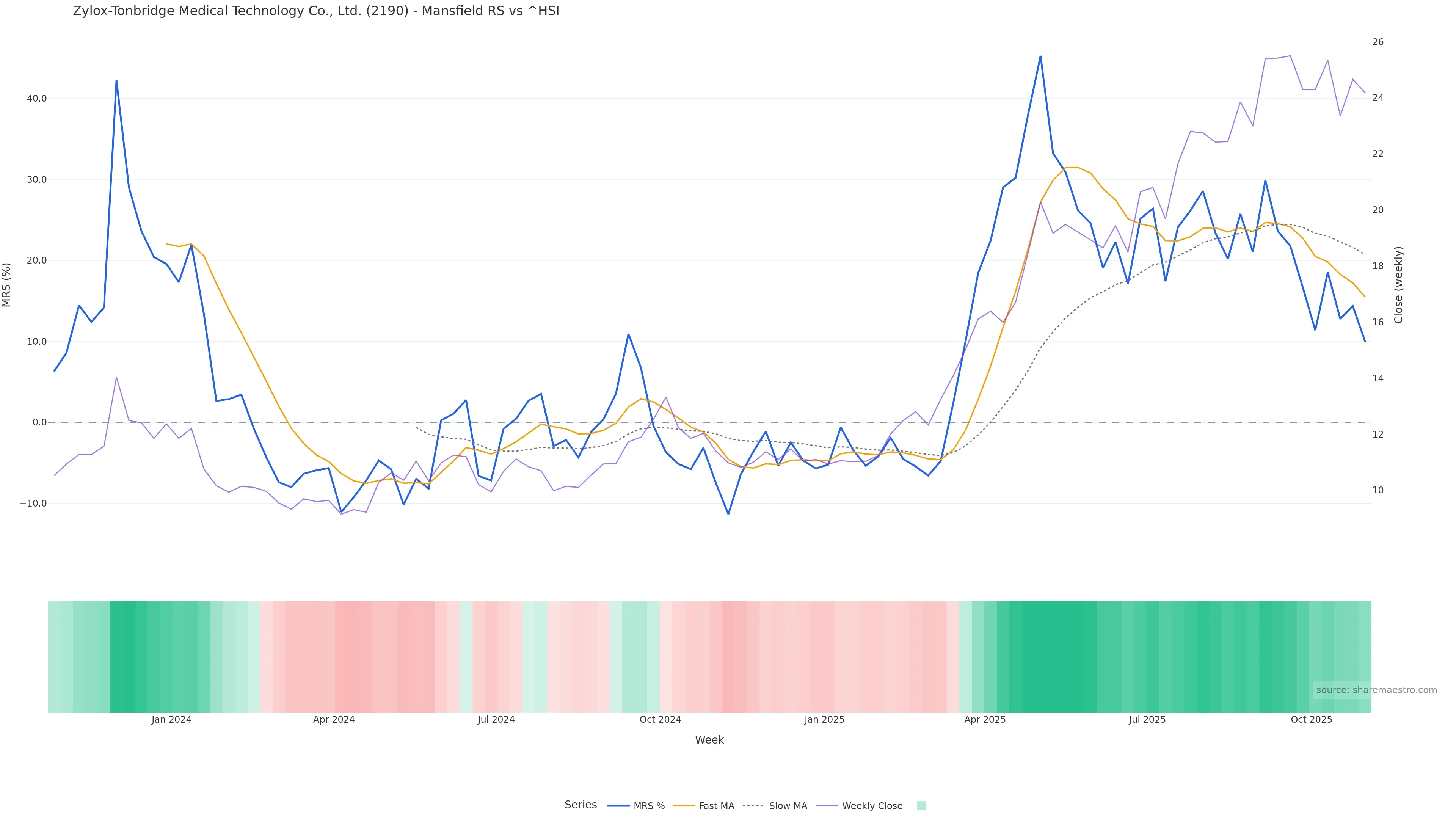Click the dashed Slow MA legend line icon

coord(753,806)
